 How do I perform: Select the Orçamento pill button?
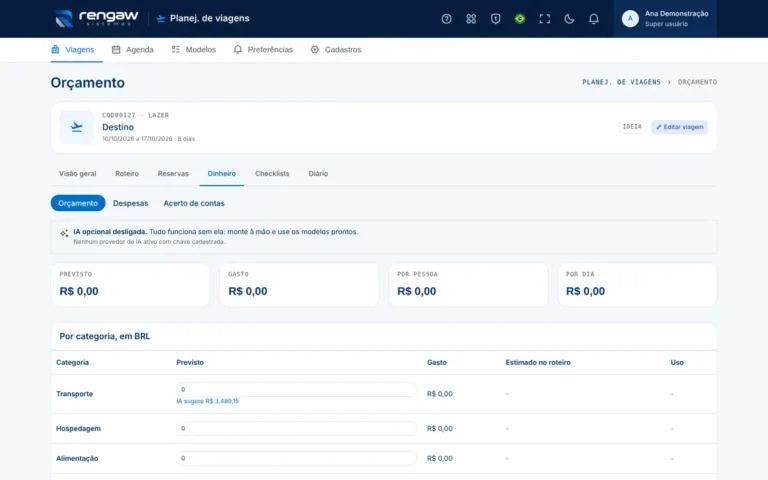(78, 203)
